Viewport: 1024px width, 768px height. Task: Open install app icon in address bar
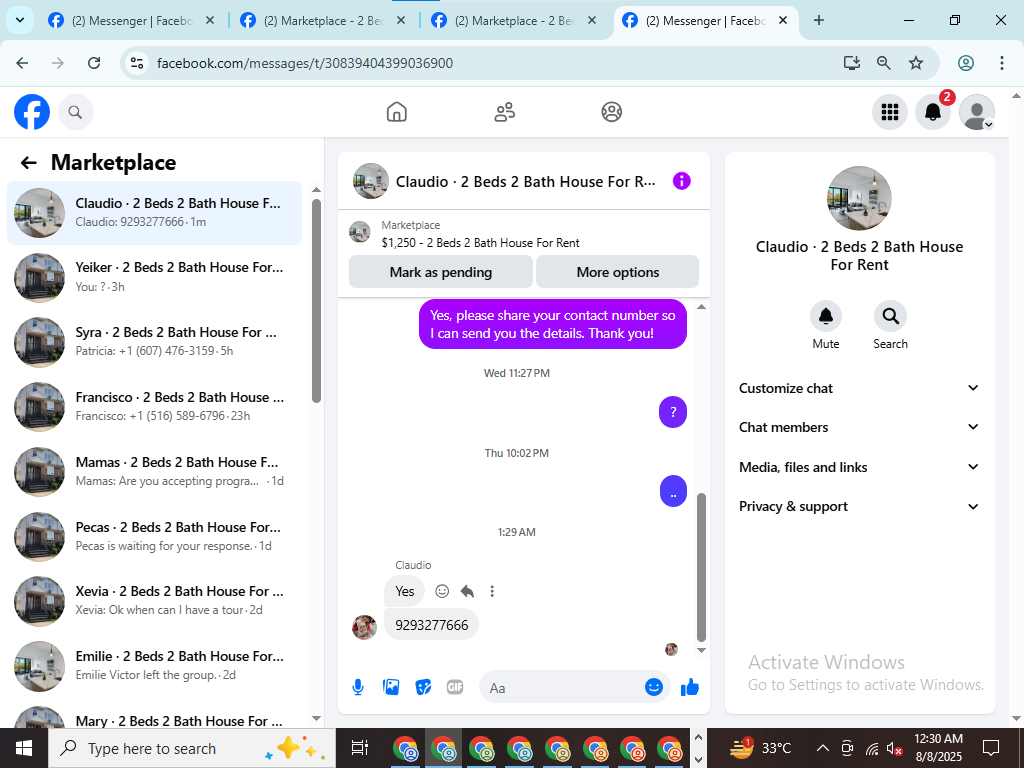pyautogui.click(x=851, y=63)
